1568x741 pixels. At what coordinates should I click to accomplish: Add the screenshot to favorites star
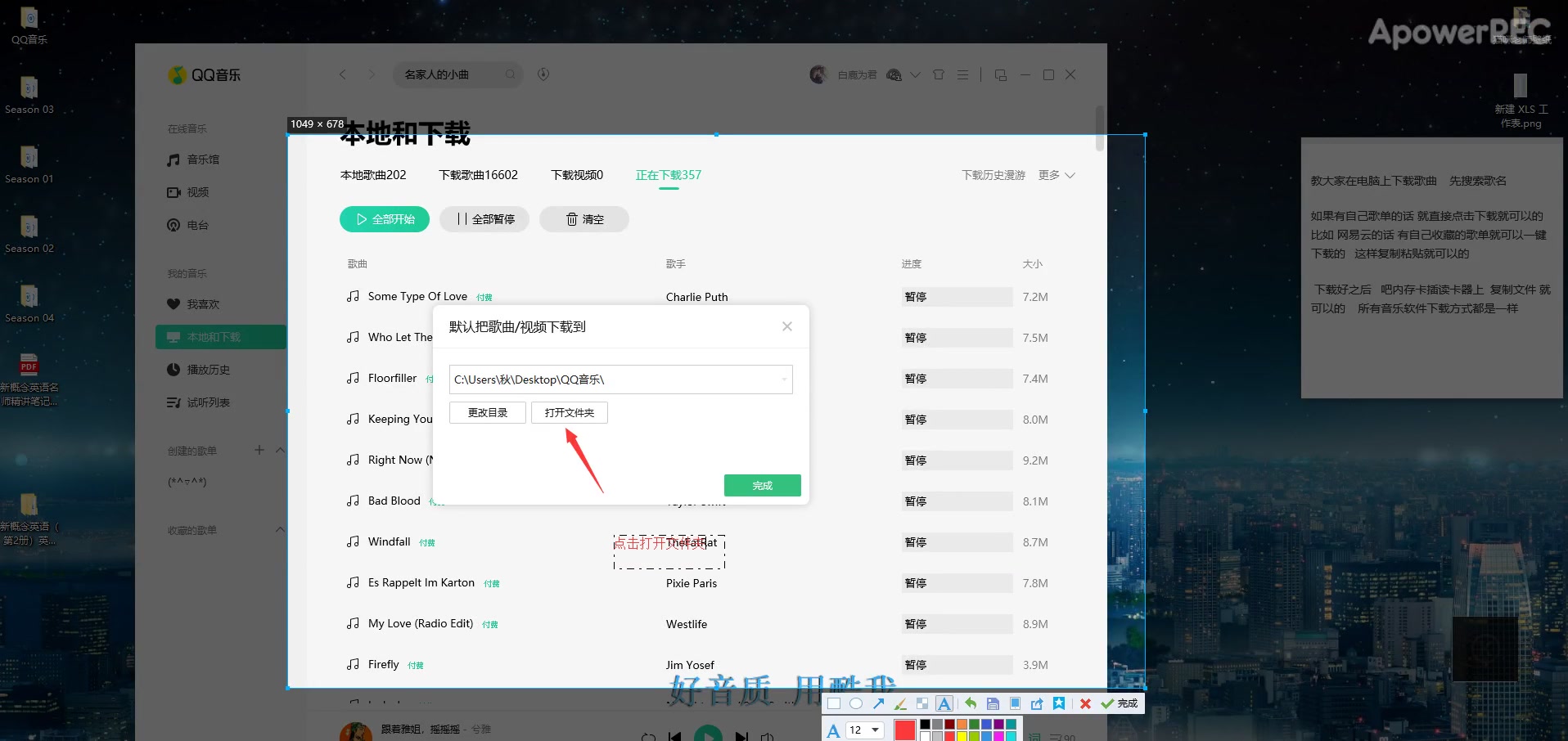tap(1059, 703)
